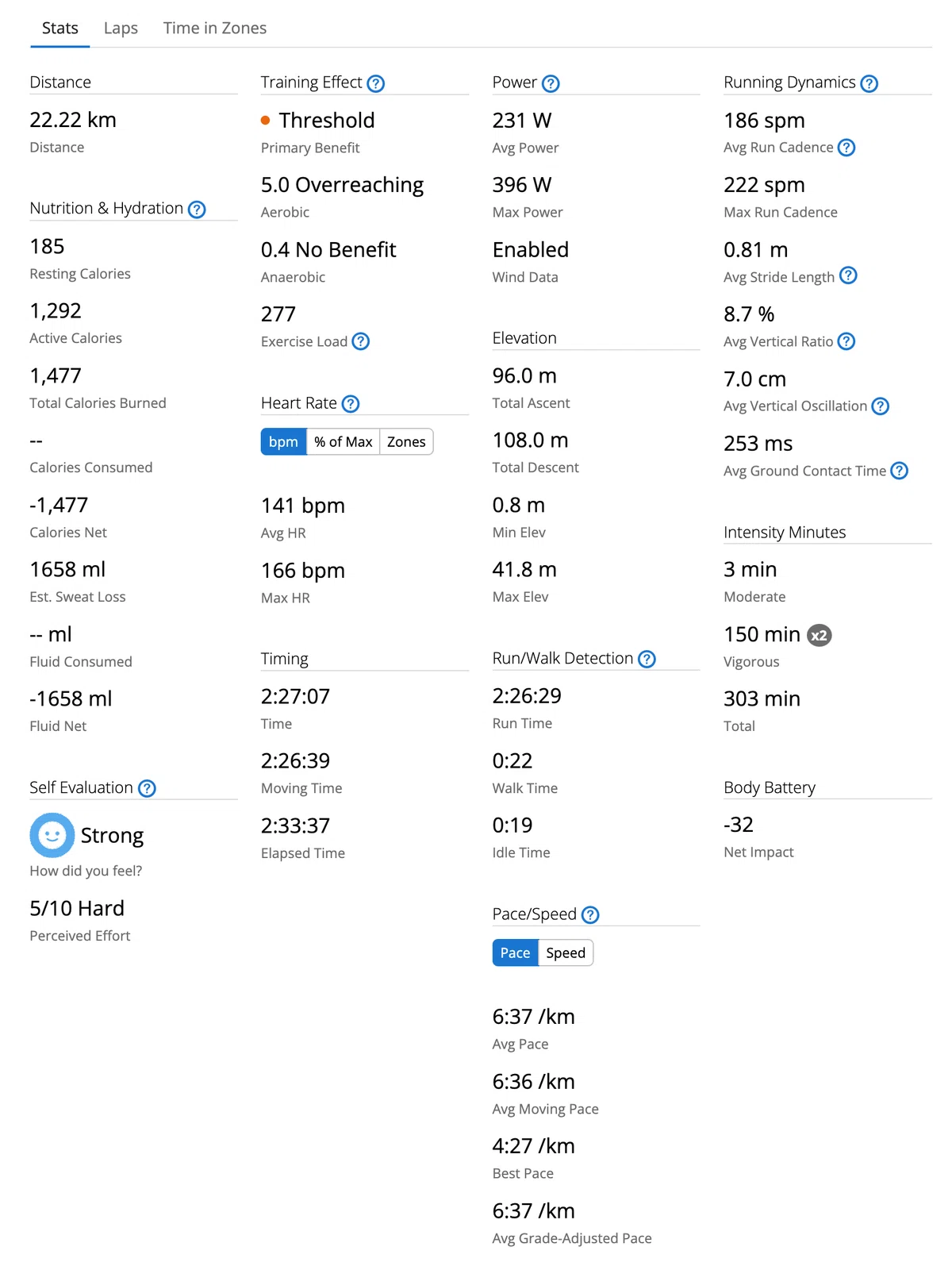Click the Strong smiley face evaluation
The width and height of the screenshot is (952, 1266).
point(52,835)
